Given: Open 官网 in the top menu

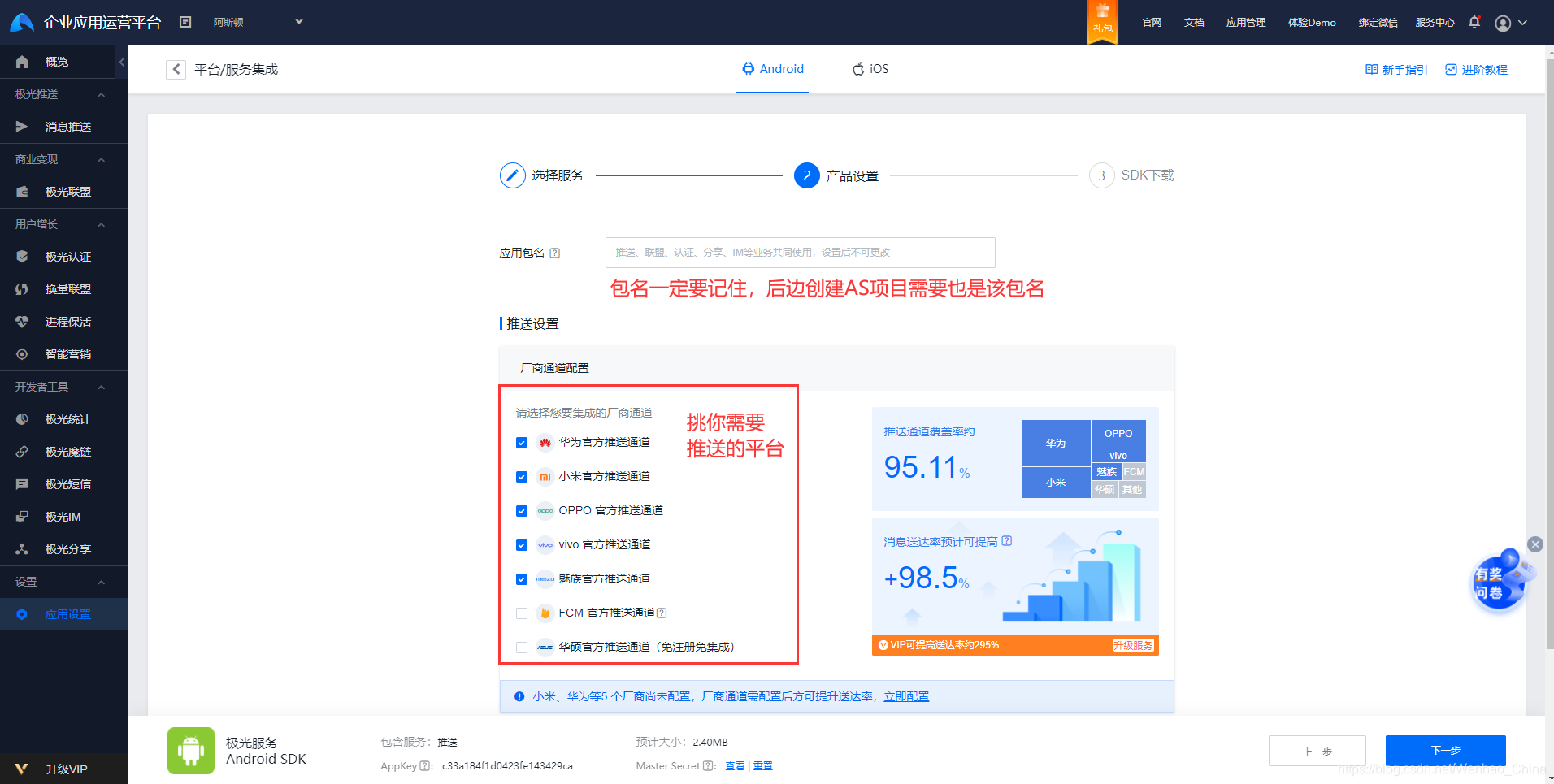Looking at the screenshot, I should [x=1152, y=23].
